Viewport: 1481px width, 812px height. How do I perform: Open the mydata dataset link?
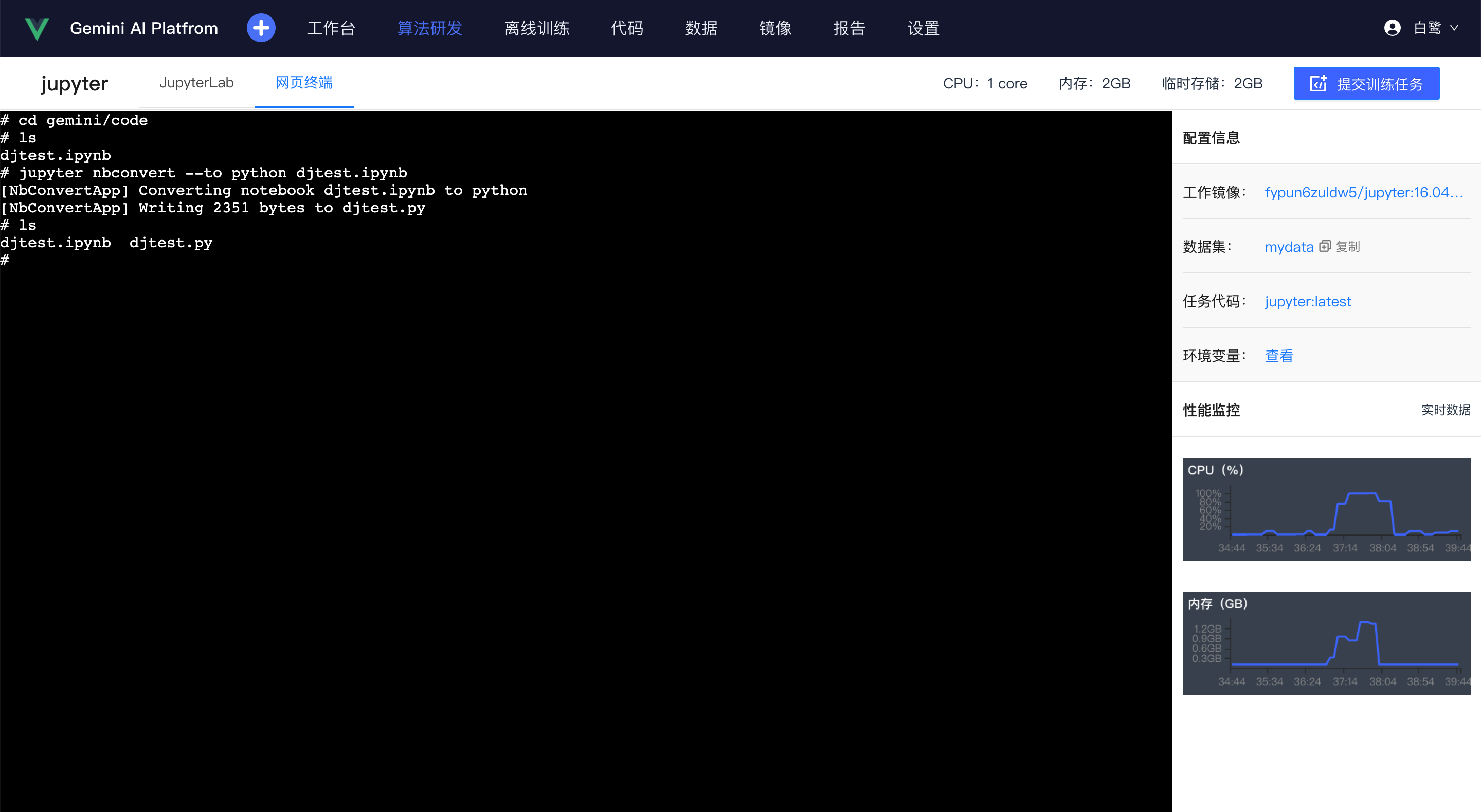point(1289,246)
